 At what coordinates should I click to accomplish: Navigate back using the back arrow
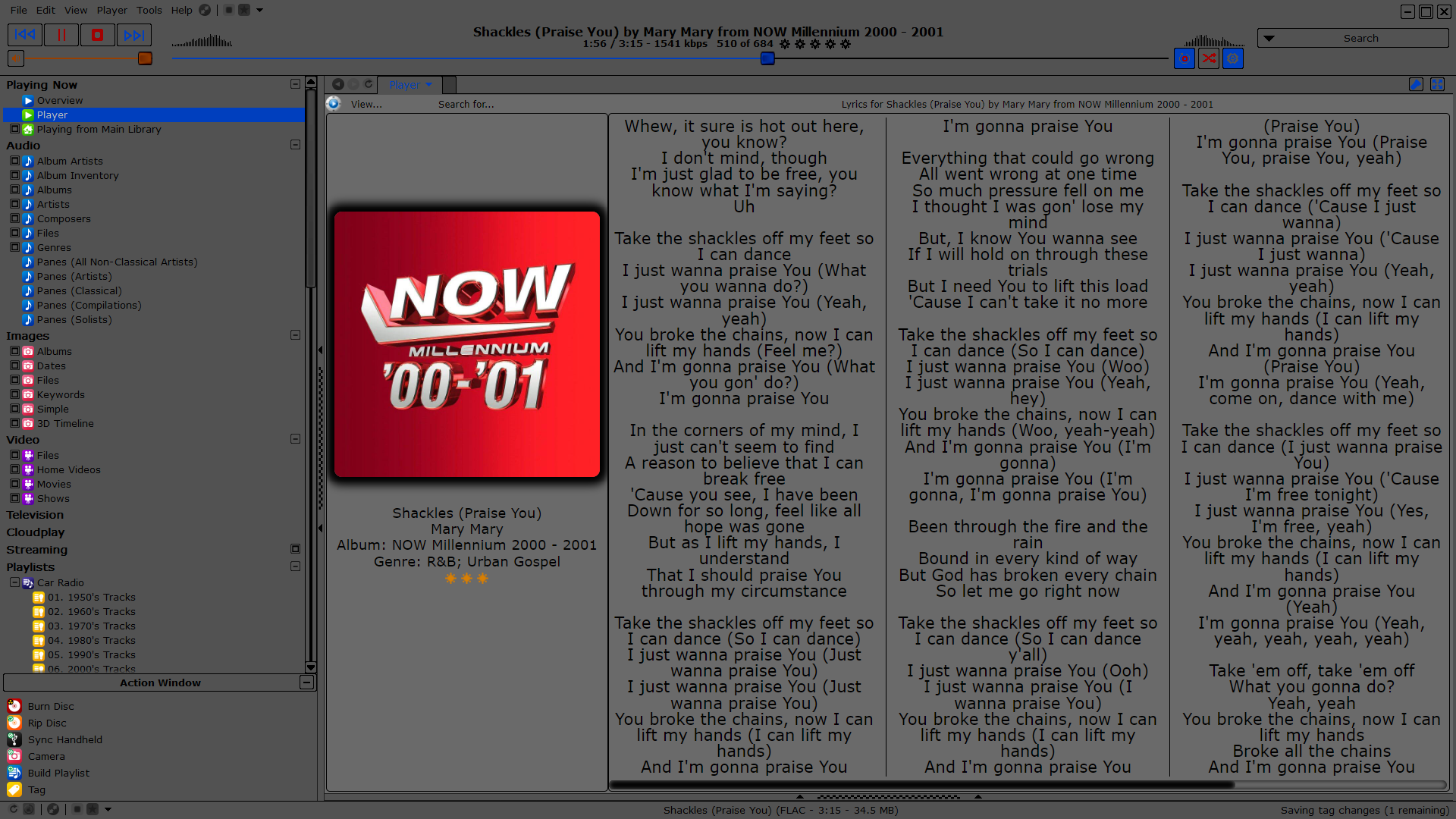[x=338, y=84]
